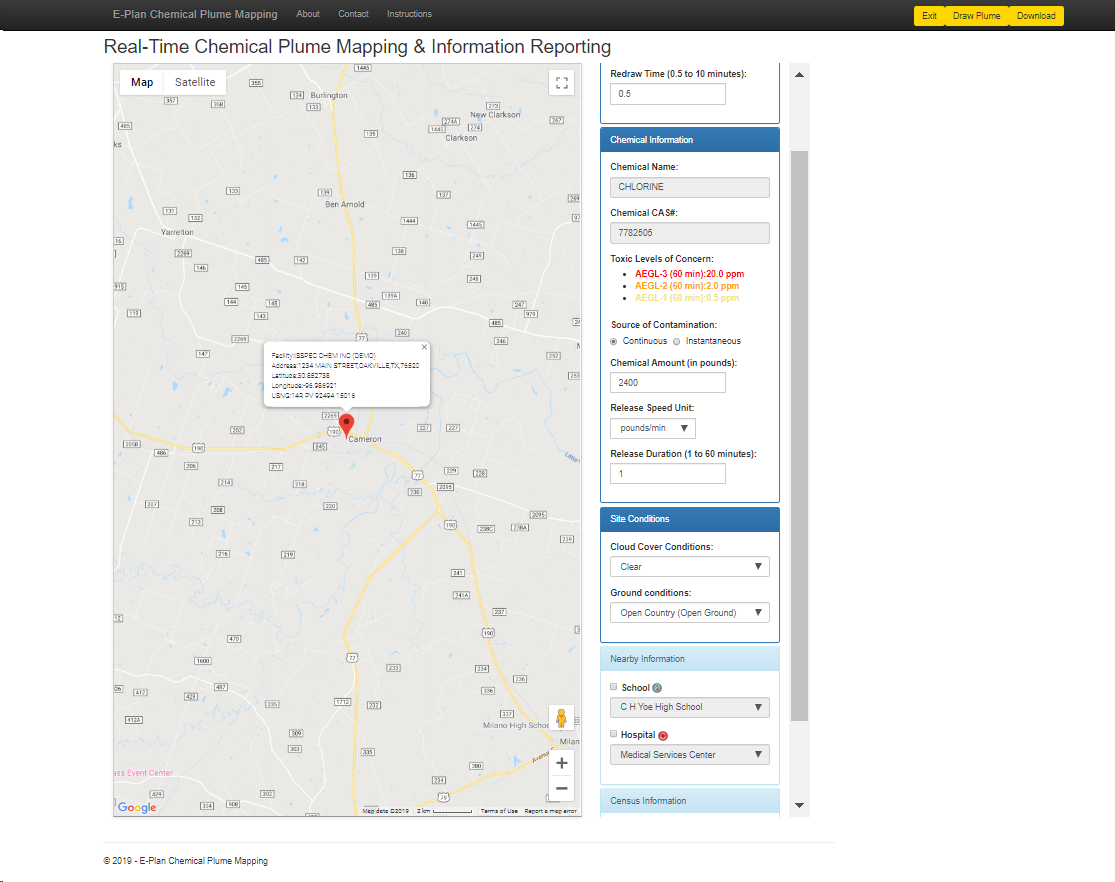
Task: Click the Chemical Amount input field
Action: click(667, 383)
